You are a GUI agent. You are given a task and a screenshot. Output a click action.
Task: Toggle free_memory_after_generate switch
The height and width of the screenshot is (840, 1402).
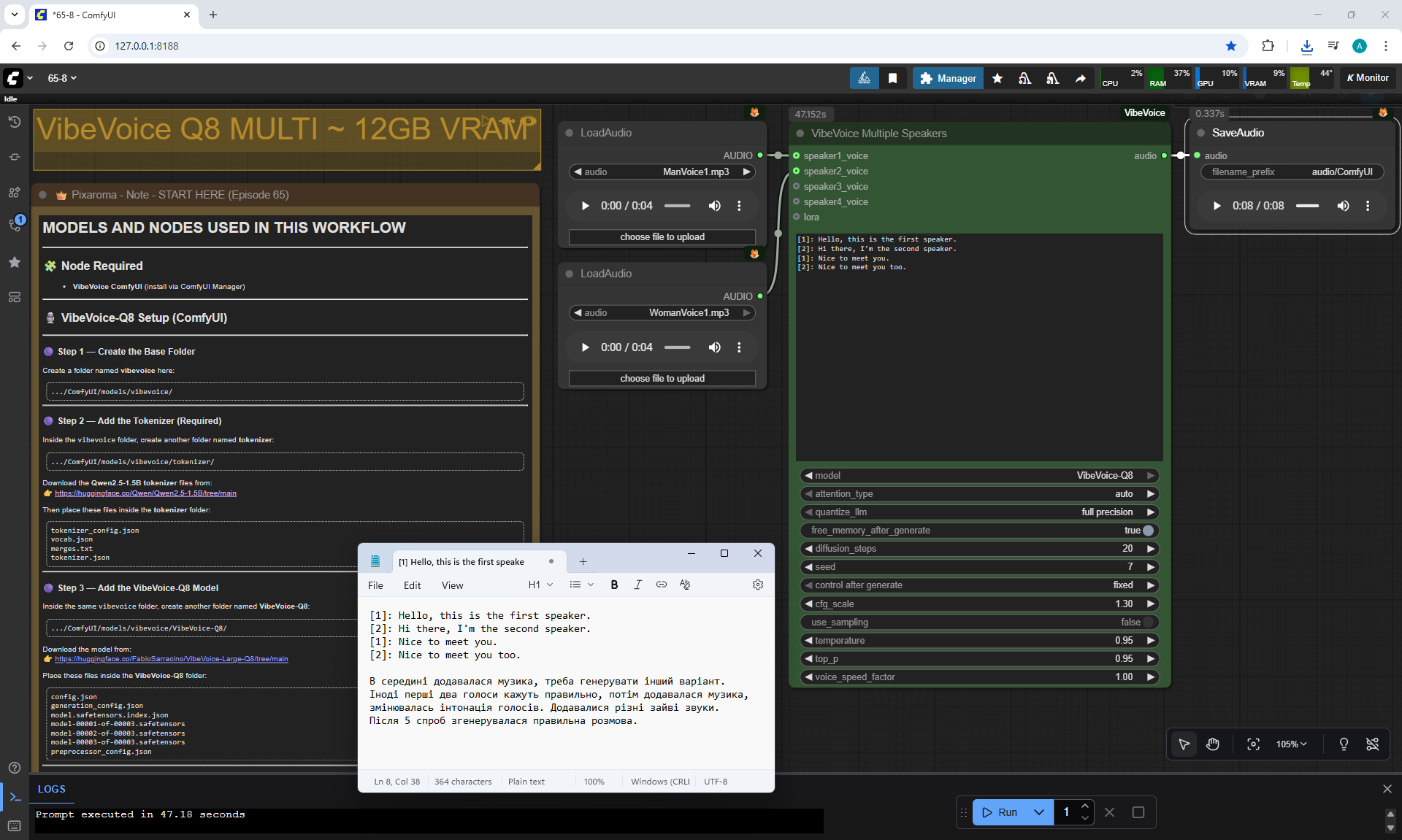click(1148, 531)
